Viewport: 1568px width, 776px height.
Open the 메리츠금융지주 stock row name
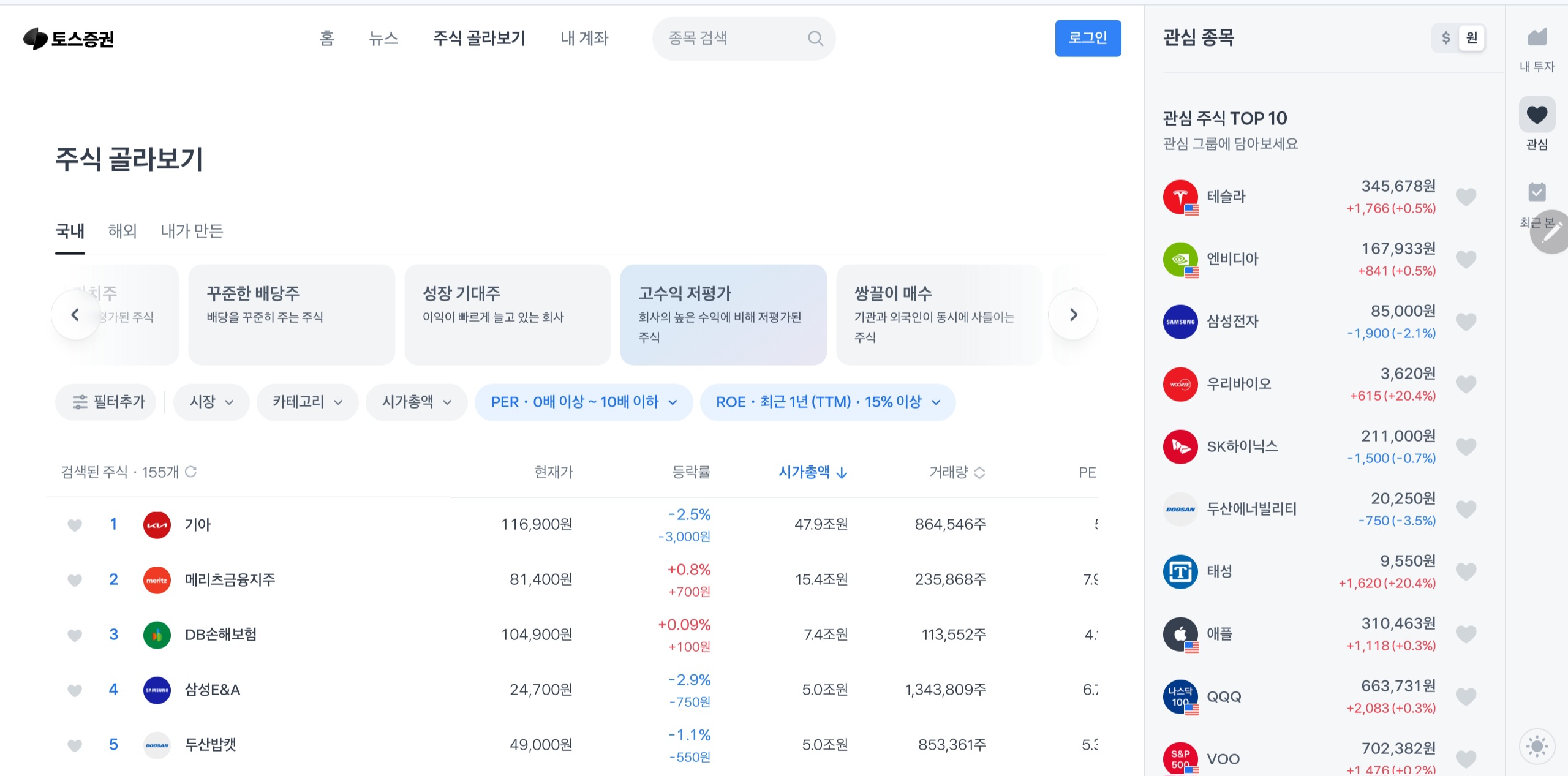230,580
